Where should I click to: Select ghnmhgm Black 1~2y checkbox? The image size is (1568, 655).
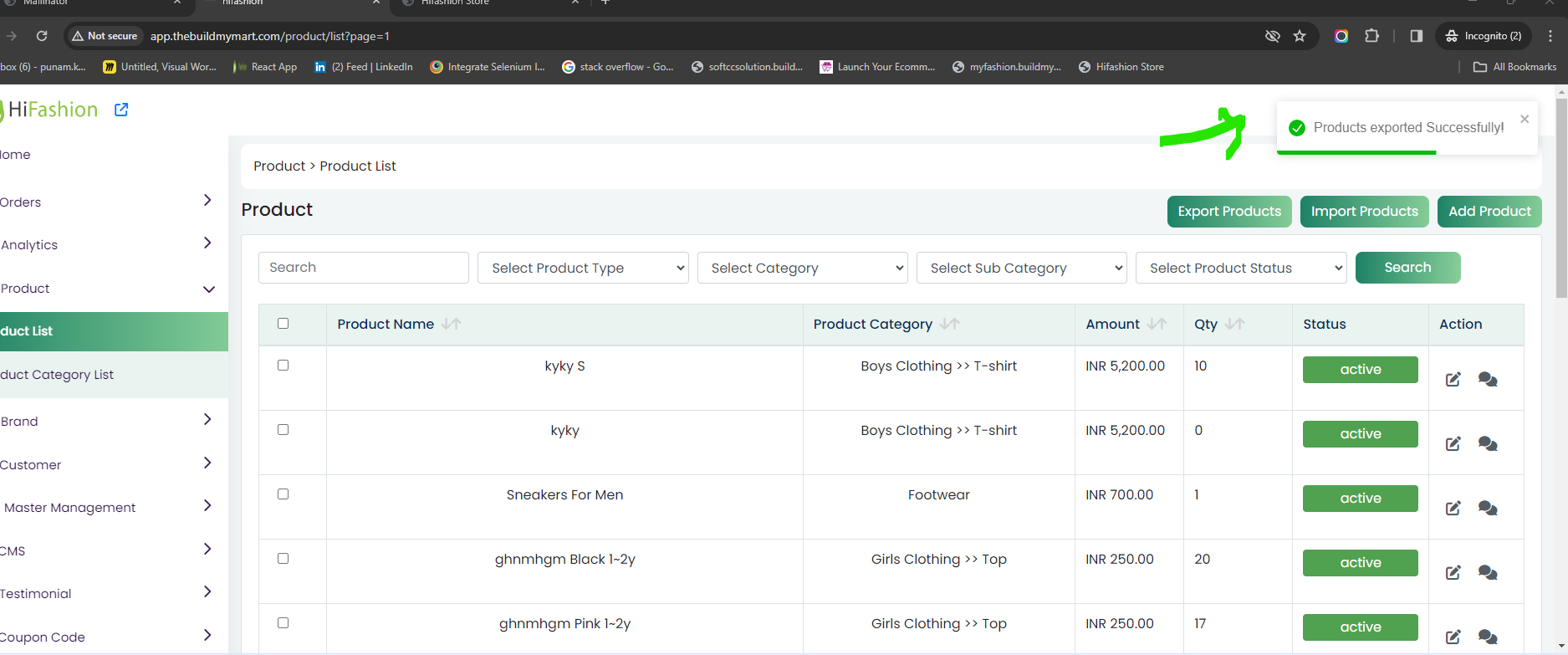pos(283,559)
